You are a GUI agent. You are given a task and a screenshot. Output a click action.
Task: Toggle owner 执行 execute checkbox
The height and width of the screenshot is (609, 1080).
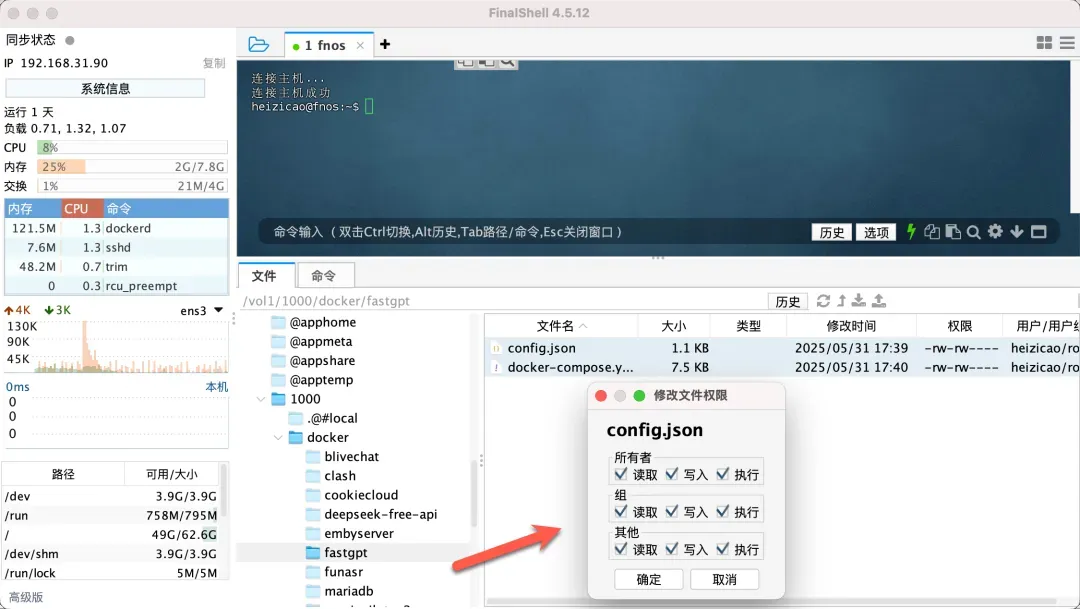pyautogui.click(x=723, y=474)
